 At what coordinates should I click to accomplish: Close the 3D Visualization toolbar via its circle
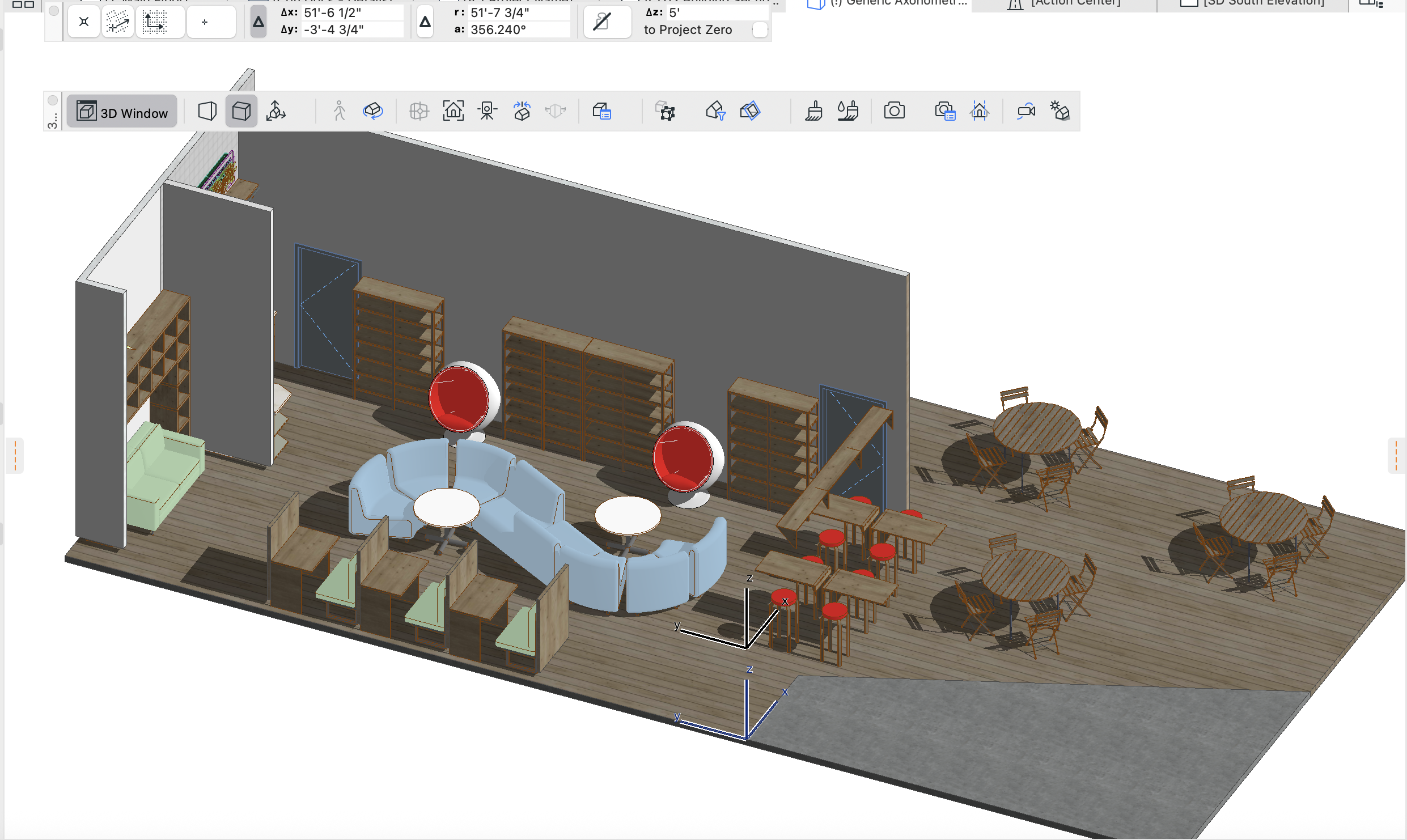tap(53, 100)
